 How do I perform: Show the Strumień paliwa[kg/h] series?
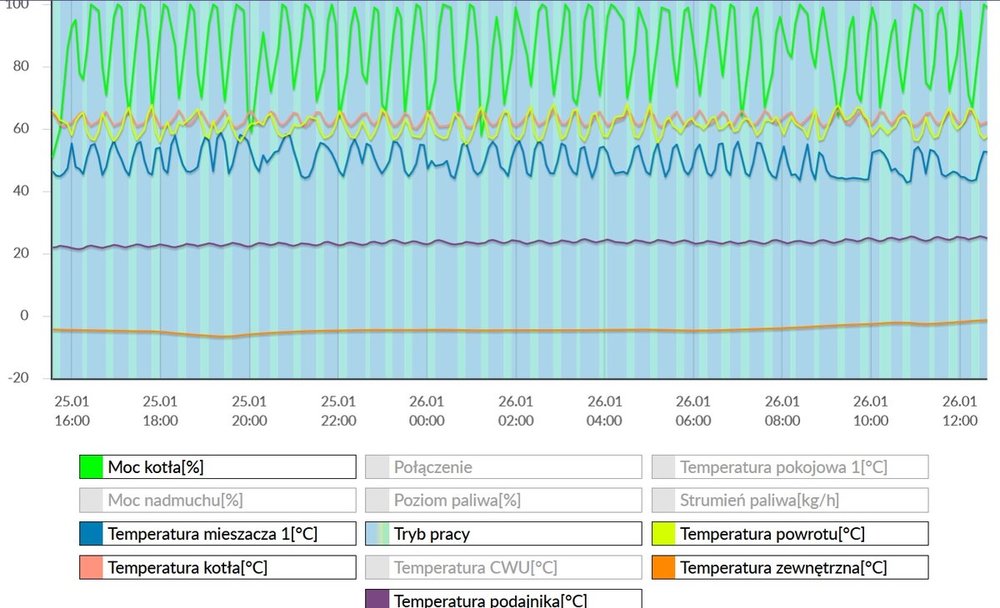pyautogui.click(x=790, y=500)
